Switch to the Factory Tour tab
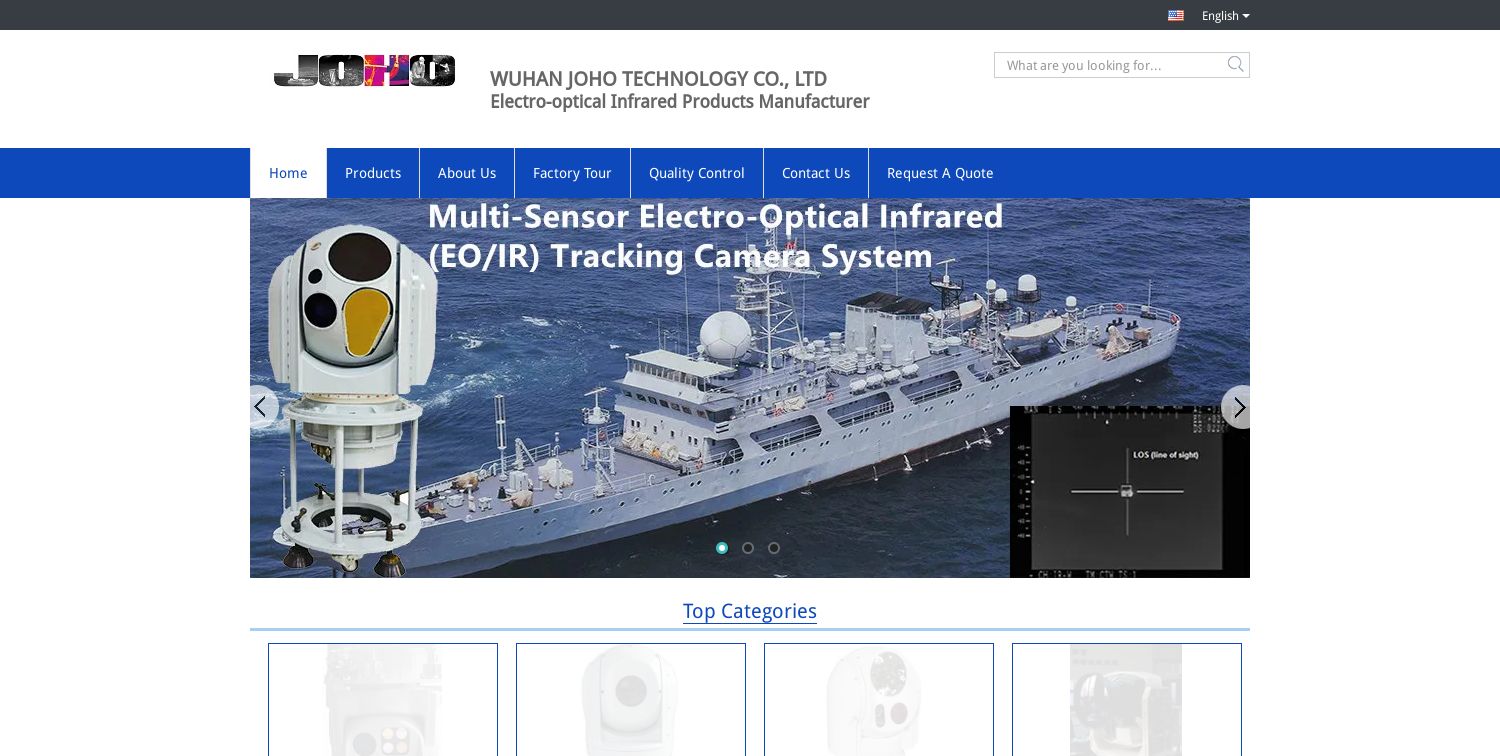Image resolution: width=1500 pixels, height=756 pixels. point(572,173)
